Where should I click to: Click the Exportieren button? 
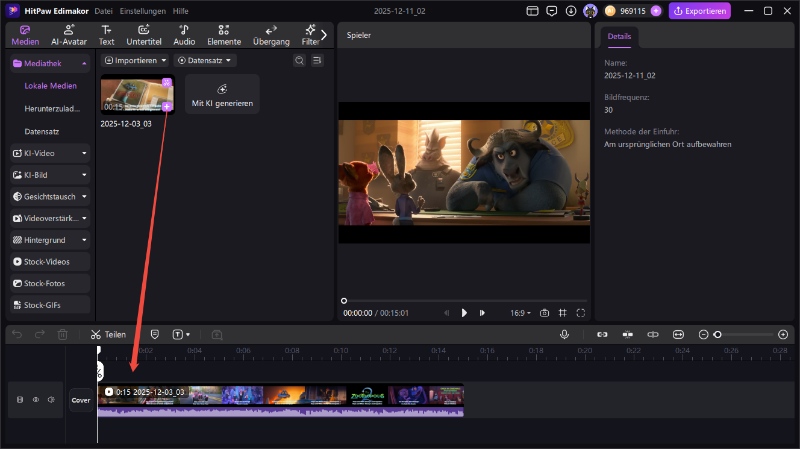coord(699,11)
